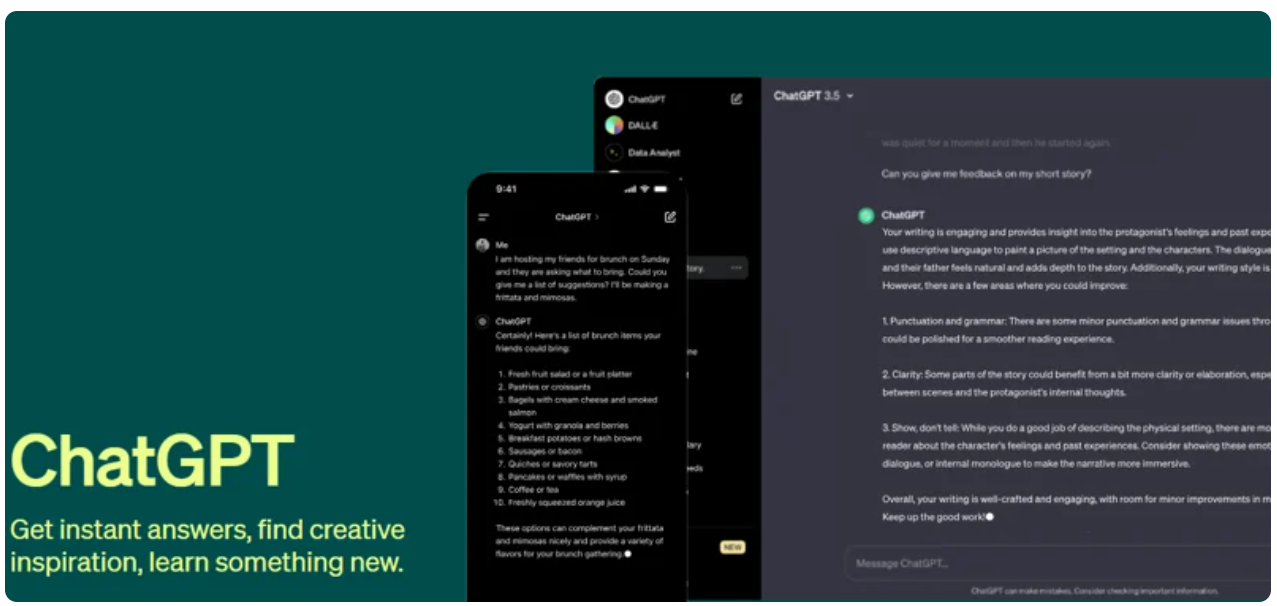Click 'Certainly! Here's a list of brunch' reply
Image resolution: width=1277 pixels, height=606 pixels.
pyautogui.click(x=578, y=342)
